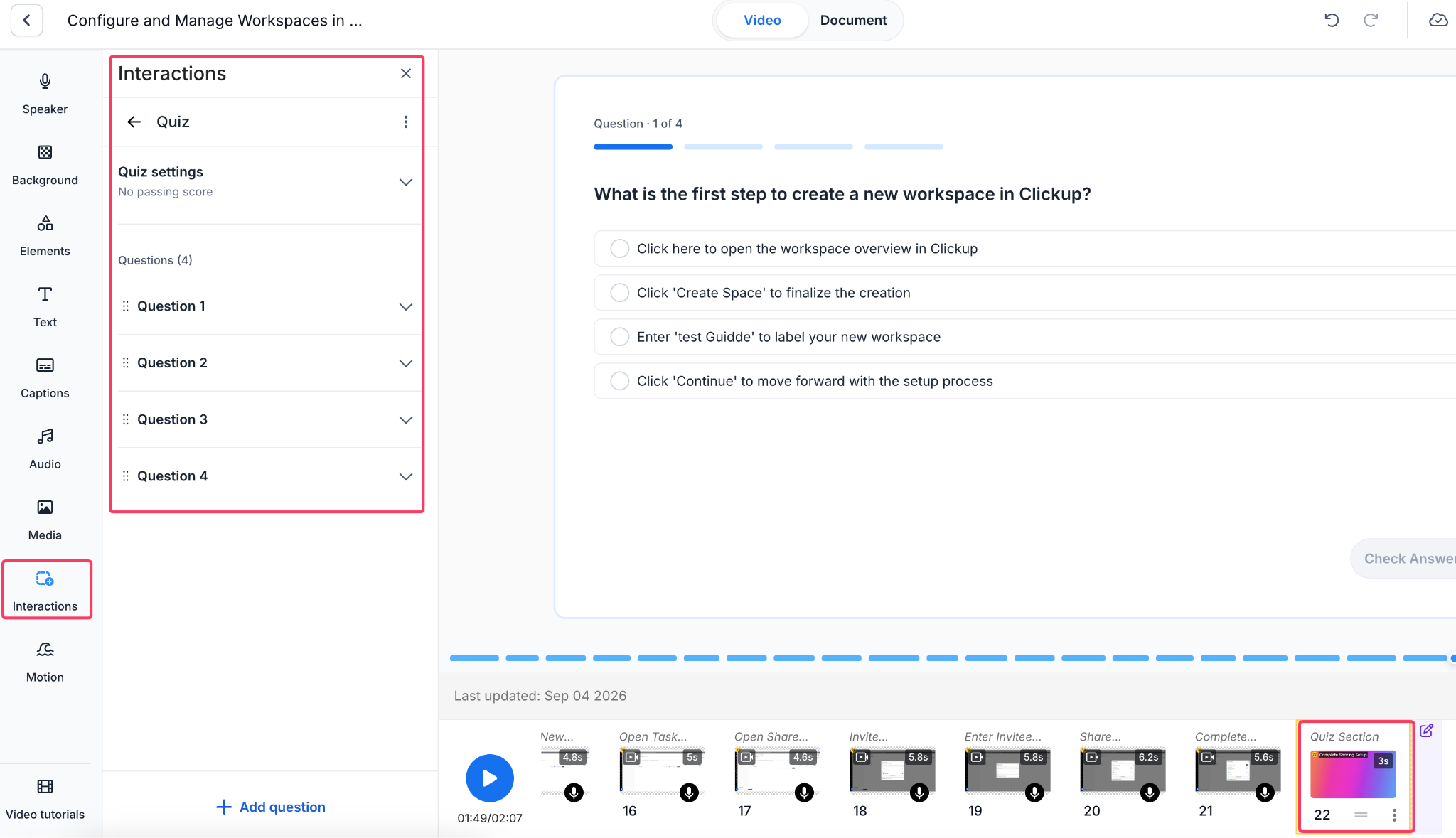Open the Interactions panel

[45, 591]
